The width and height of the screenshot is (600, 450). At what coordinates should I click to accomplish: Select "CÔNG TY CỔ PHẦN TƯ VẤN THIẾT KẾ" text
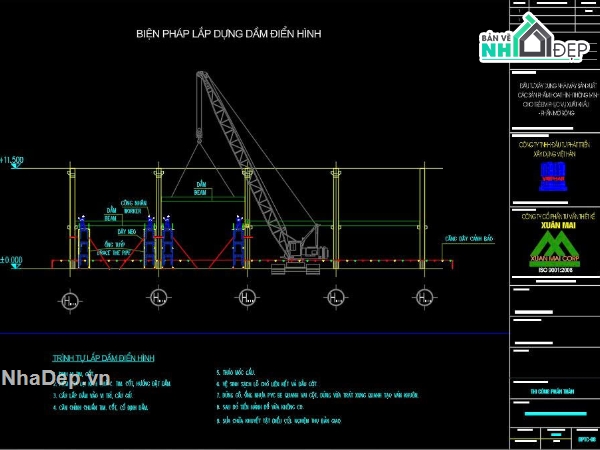[558, 217]
